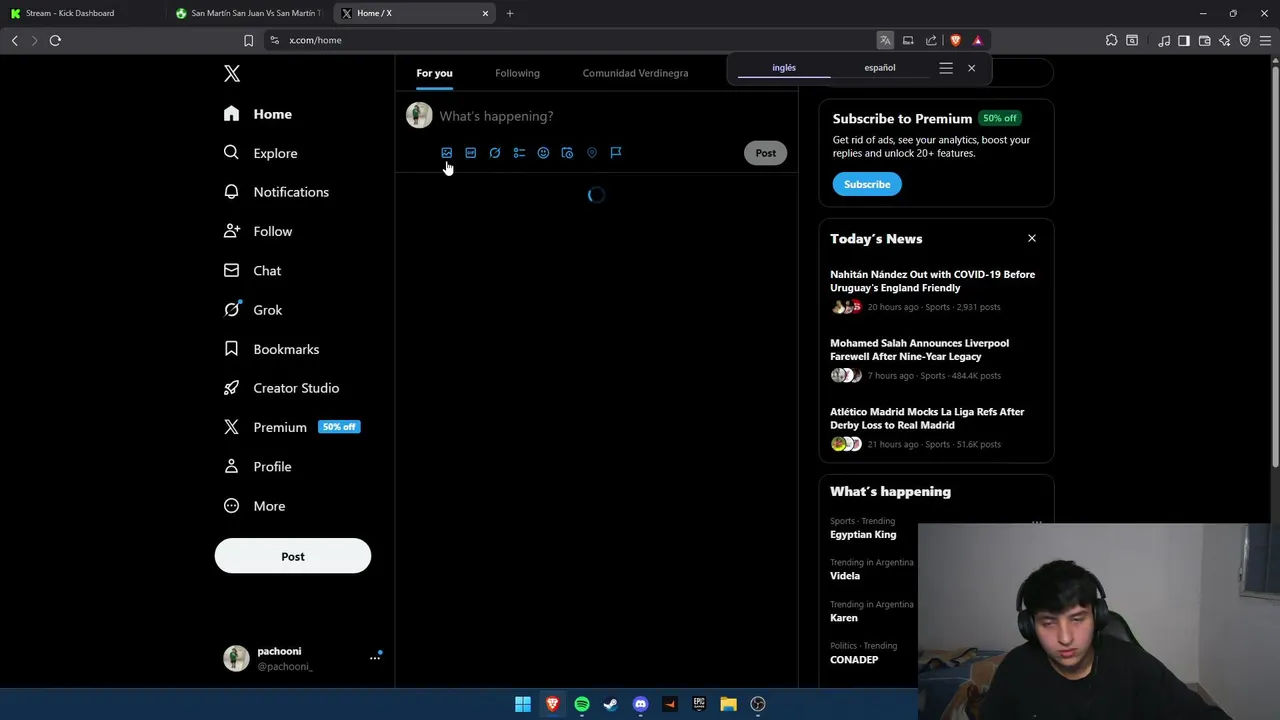Open the Brave VPN shield icon
The image size is (1280, 720).
[x=1245, y=40]
